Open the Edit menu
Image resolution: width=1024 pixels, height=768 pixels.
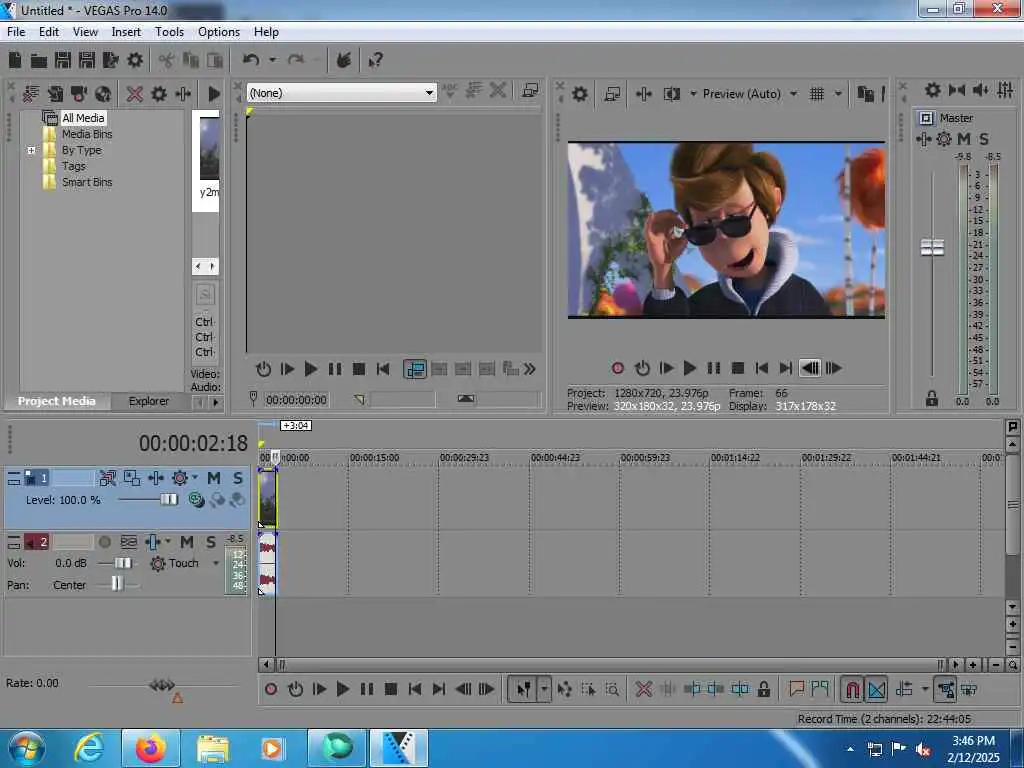pos(48,31)
